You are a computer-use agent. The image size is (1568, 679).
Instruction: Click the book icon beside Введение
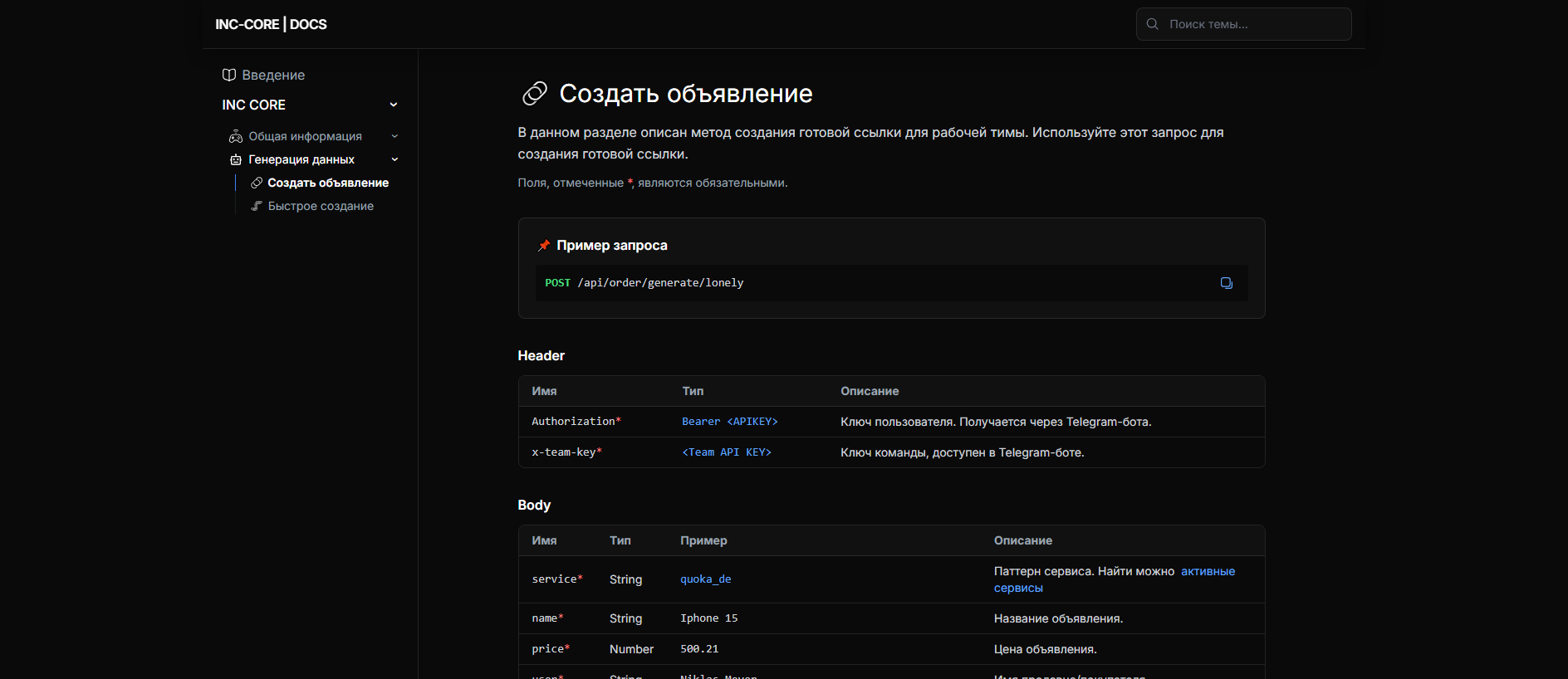(229, 75)
